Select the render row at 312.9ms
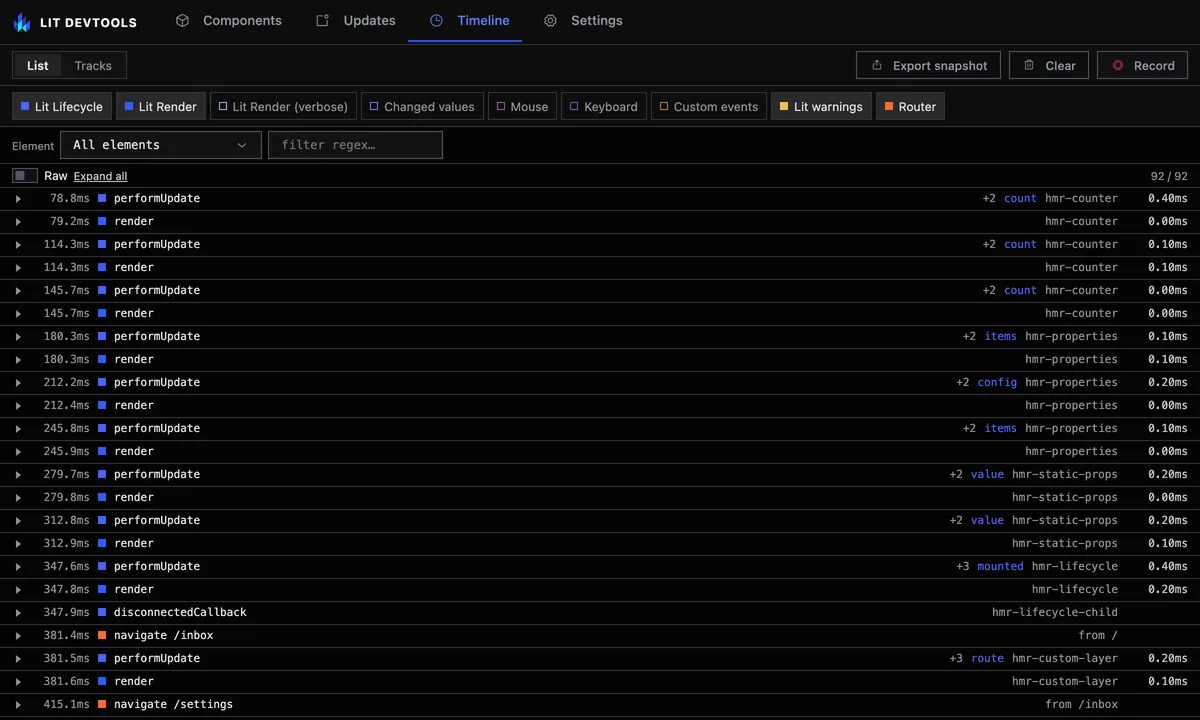 pos(600,543)
